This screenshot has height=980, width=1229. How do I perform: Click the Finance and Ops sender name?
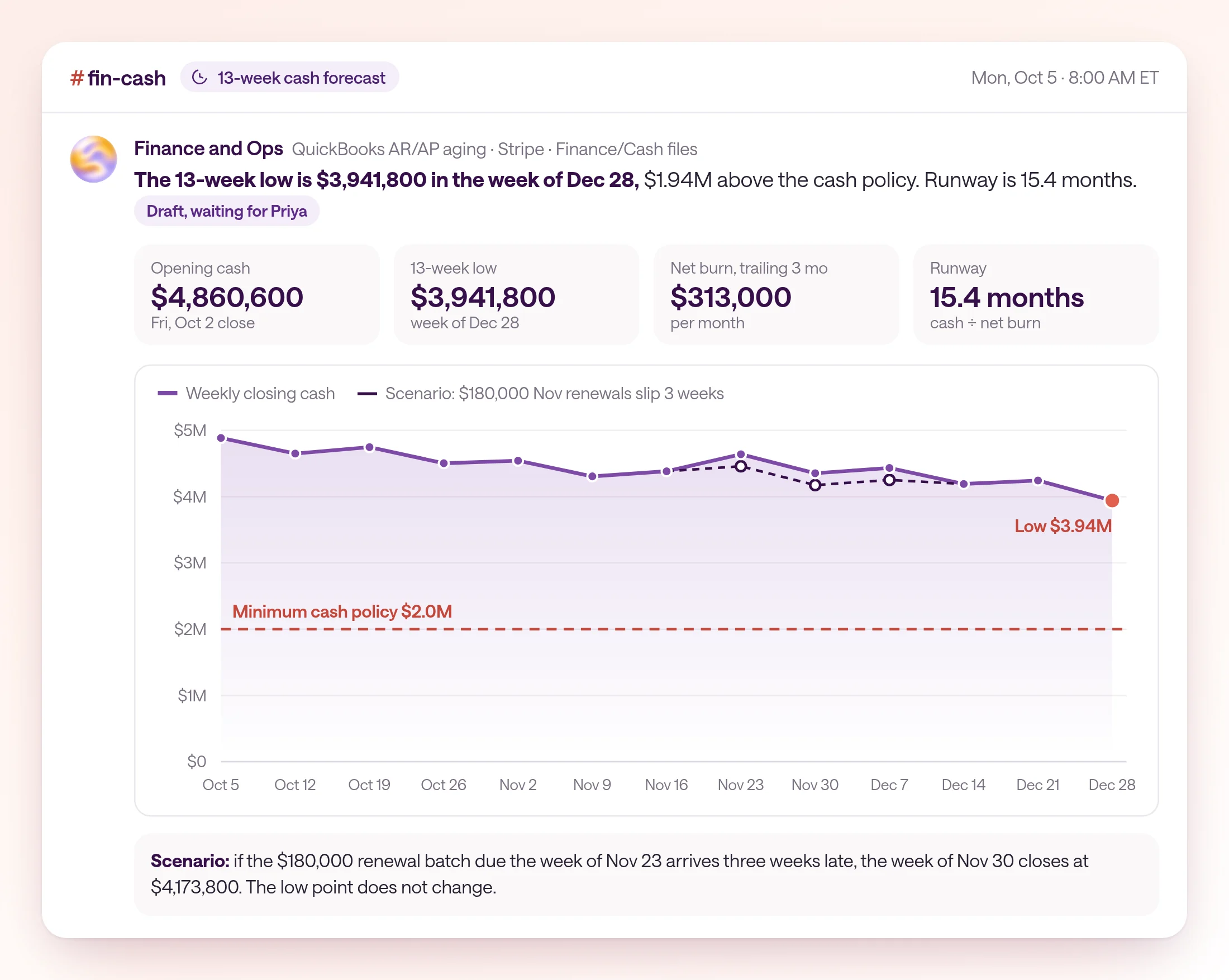click(208, 148)
